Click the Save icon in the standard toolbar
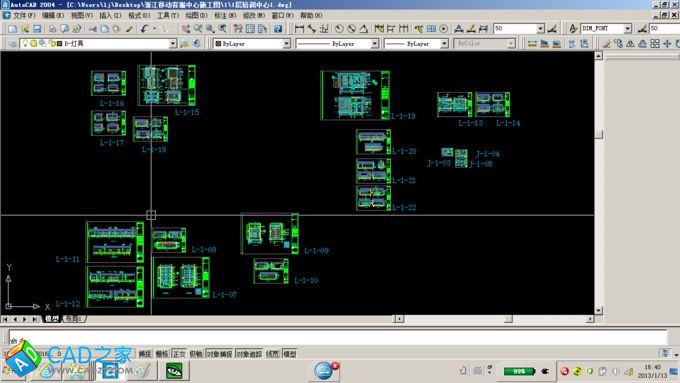This screenshot has height=383, width=680. coord(37,29)
